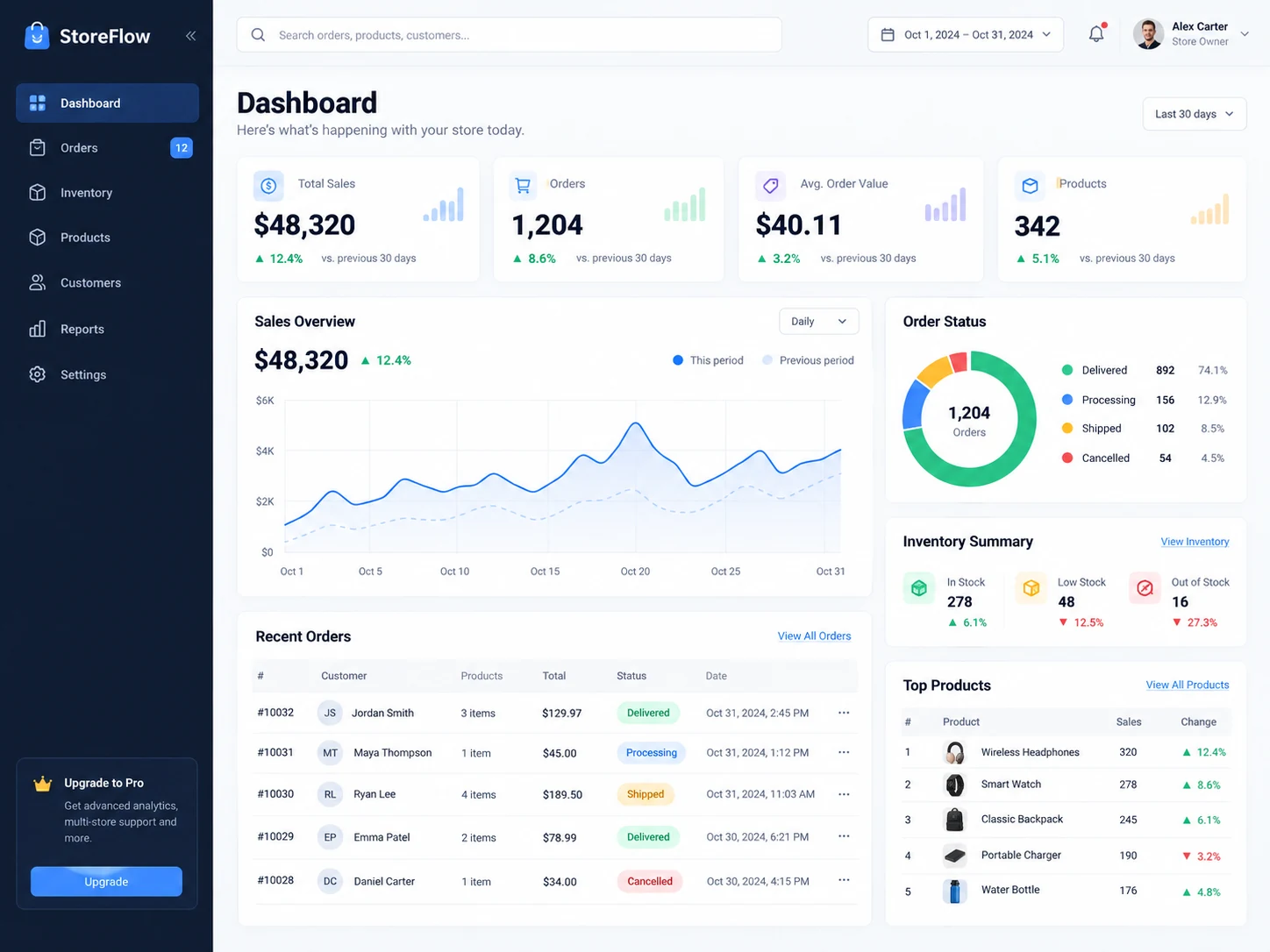Click the blue Upgrade button
Viewport: 1270px width, 952px height.
click(x=106, y=882)
